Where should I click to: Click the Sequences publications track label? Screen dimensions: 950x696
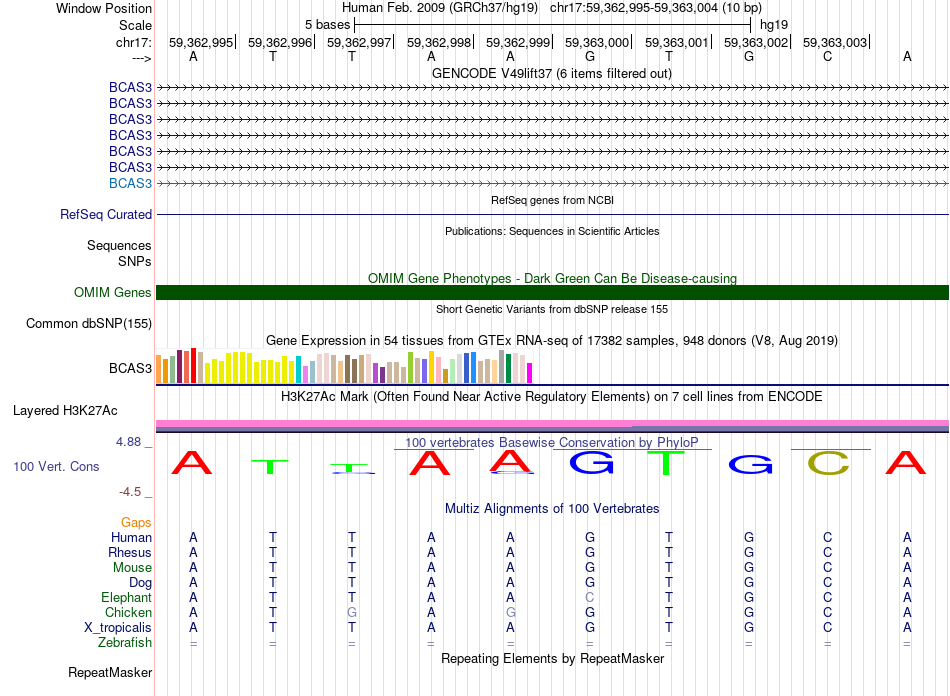pyautogui.click(x=119, y=245)
